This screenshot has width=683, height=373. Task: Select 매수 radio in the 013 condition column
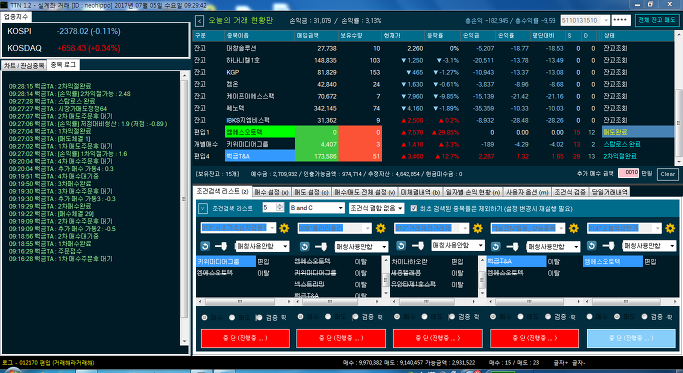point(205,318)
